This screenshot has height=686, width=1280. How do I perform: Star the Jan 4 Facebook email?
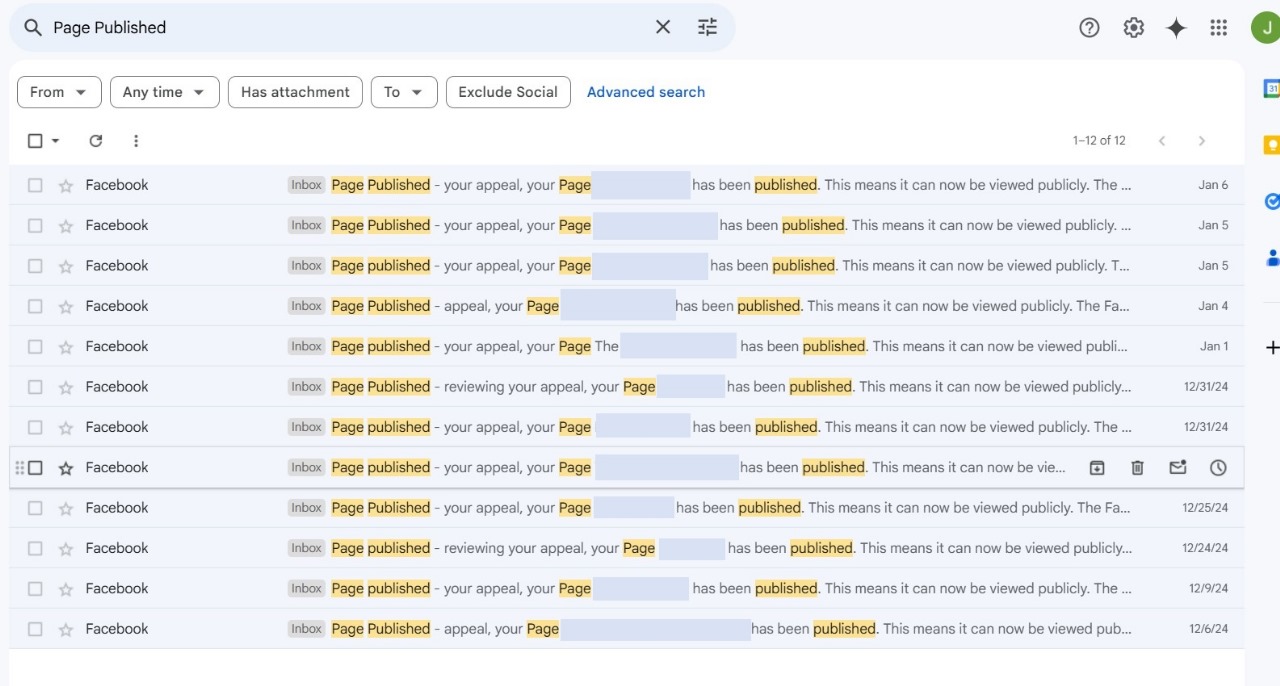click(66, 307)
